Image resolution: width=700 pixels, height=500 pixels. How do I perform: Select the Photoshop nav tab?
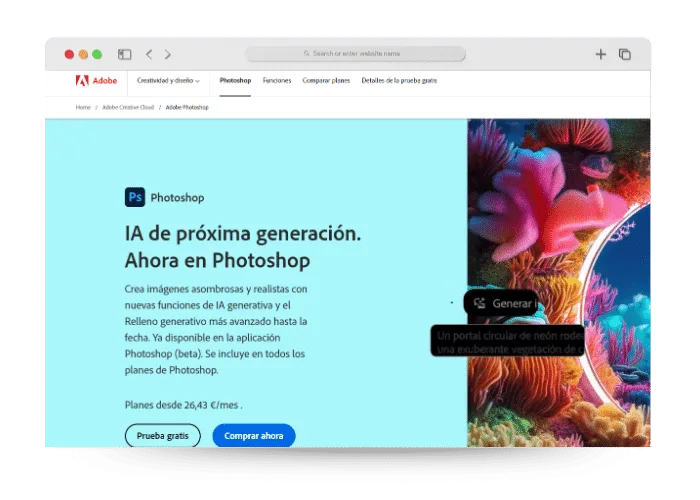click(235, 80)
